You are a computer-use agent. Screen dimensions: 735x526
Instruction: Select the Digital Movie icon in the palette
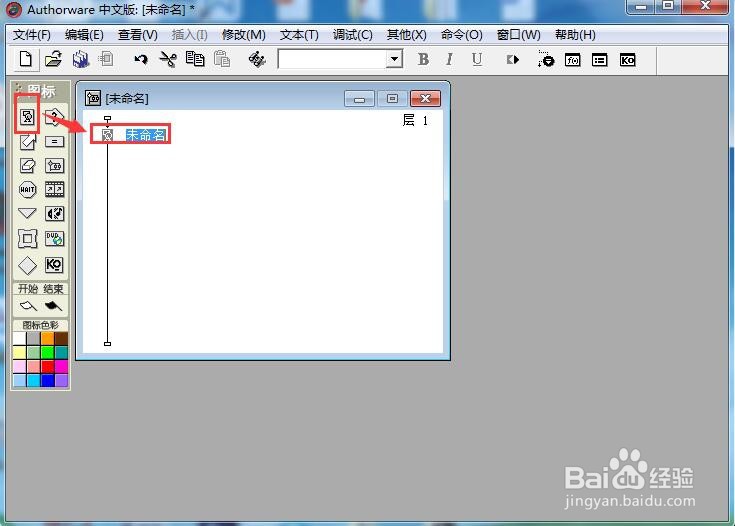click(x=54, y=189)
